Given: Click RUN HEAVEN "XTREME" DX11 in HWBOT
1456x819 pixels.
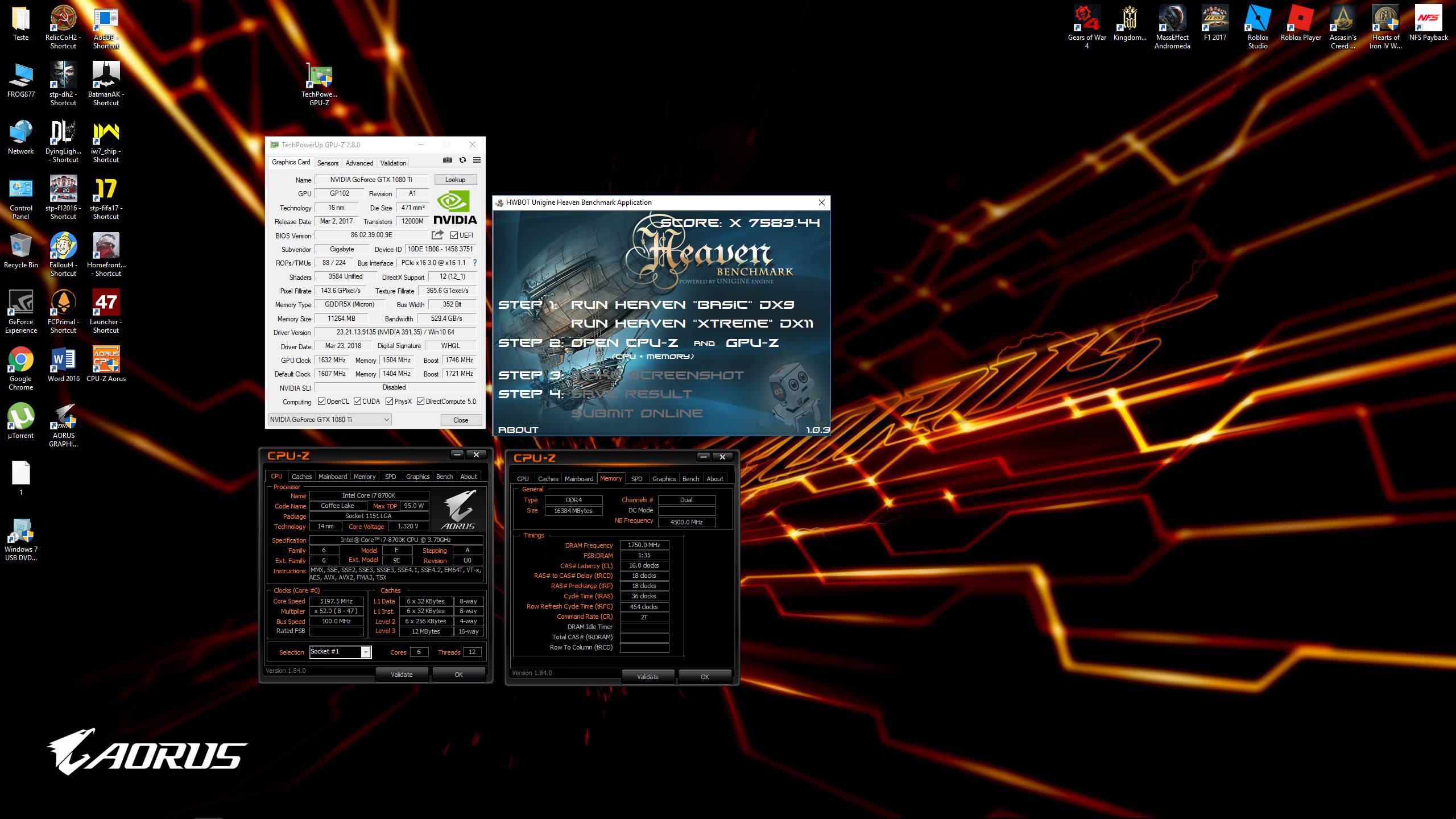Looking at the screenshot, I should pos(692,324).
